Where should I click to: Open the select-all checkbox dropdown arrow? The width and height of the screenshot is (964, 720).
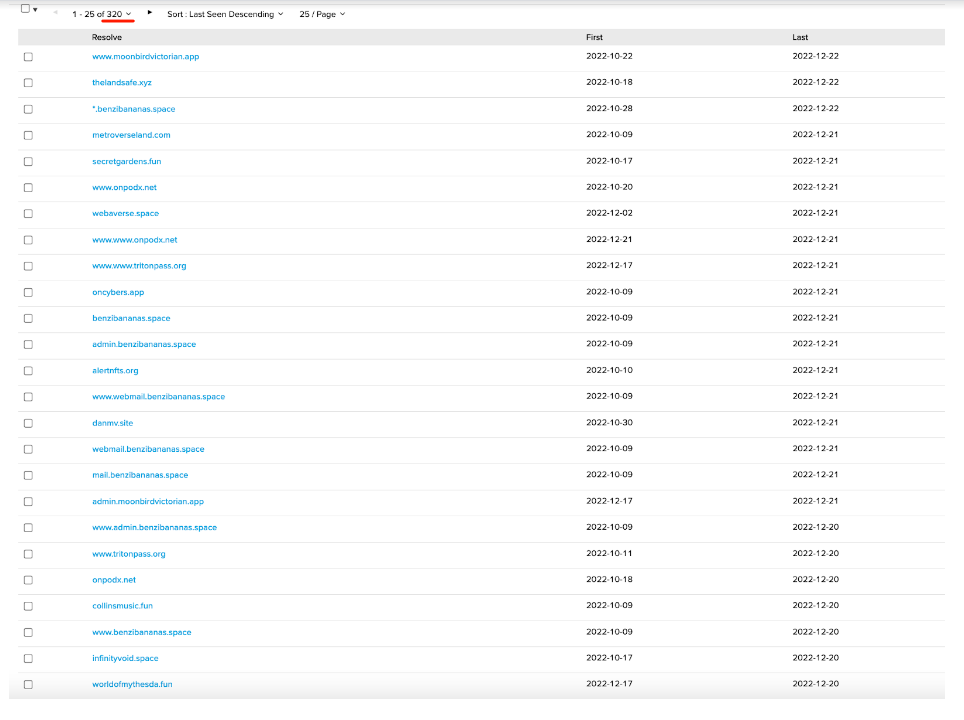35,10
